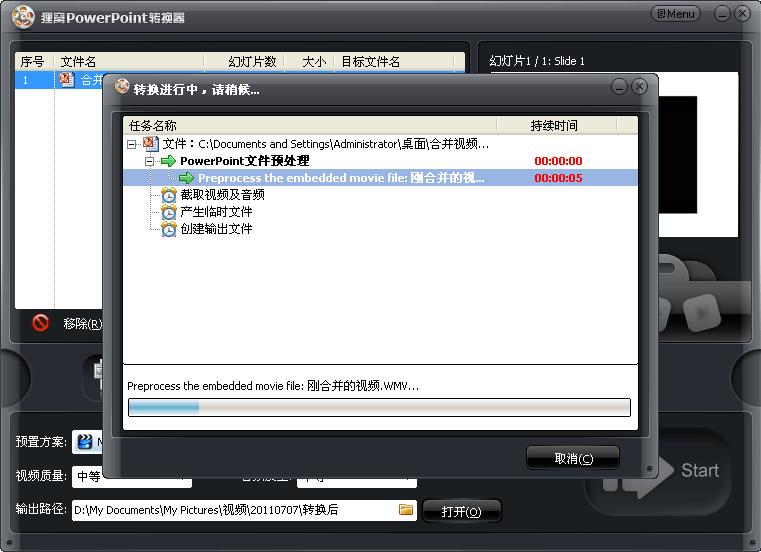Click the Cancel (取消) button in dialog
The image size is (761, 552).
click(573, 458)
